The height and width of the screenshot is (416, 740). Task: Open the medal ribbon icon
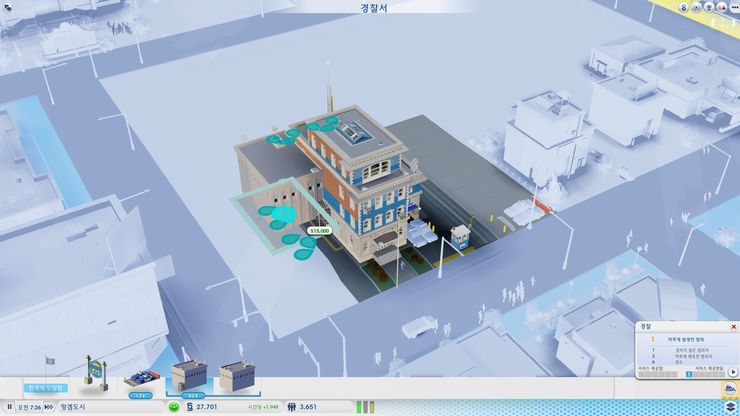coord(684,7)
